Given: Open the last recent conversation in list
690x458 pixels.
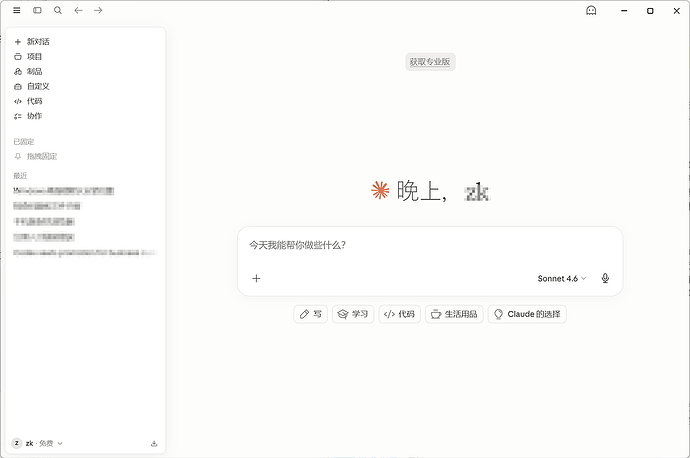Looking at the screenshot, I should (x=84, y=253).
